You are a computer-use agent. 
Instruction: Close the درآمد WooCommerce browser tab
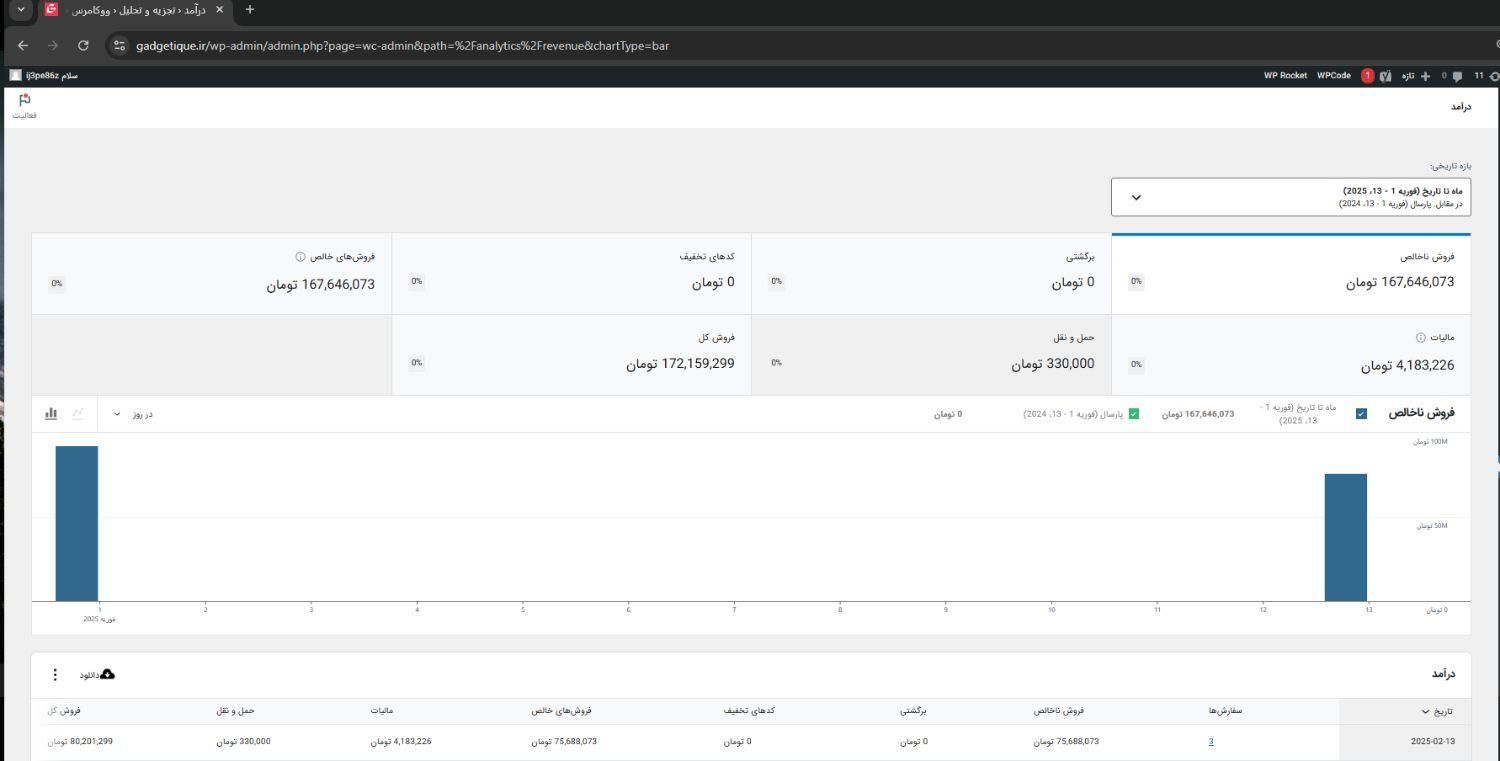[219, 10]
